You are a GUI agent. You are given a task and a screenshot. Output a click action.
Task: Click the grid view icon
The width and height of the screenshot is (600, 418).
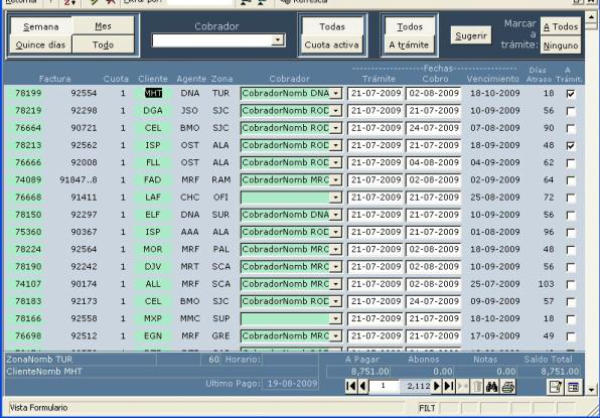click(573, 386)
